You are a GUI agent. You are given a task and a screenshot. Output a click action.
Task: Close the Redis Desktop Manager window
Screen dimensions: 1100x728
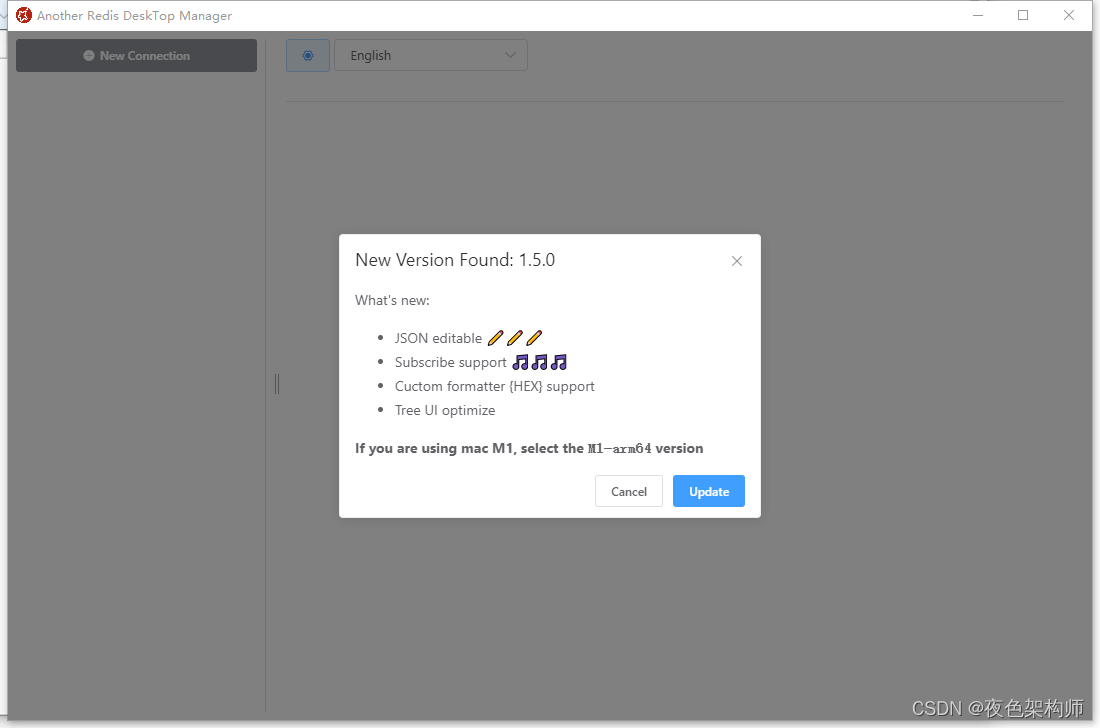(x=1068, y=15)
